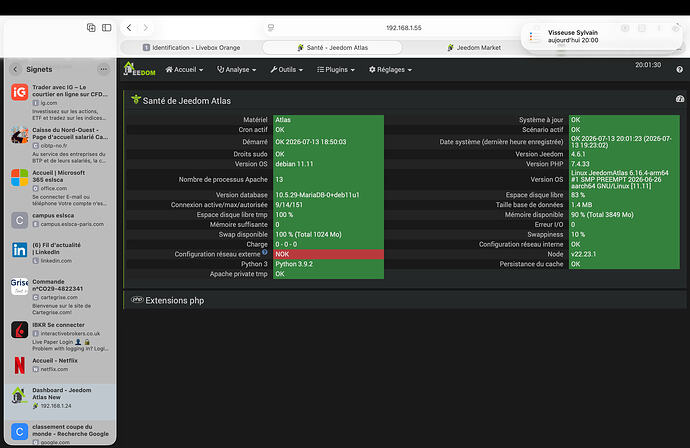Open the Réglages dropdown menu

pyautogui.click(x=390, y=70)
